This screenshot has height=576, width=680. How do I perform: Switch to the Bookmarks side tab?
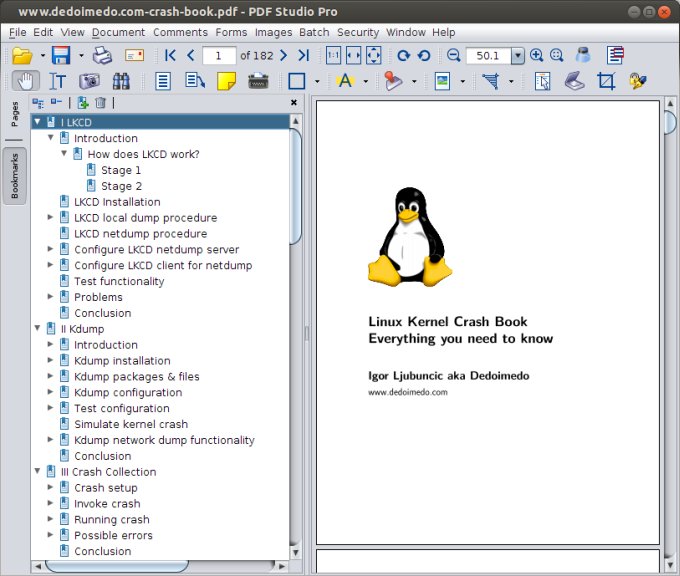click(15, 176)
